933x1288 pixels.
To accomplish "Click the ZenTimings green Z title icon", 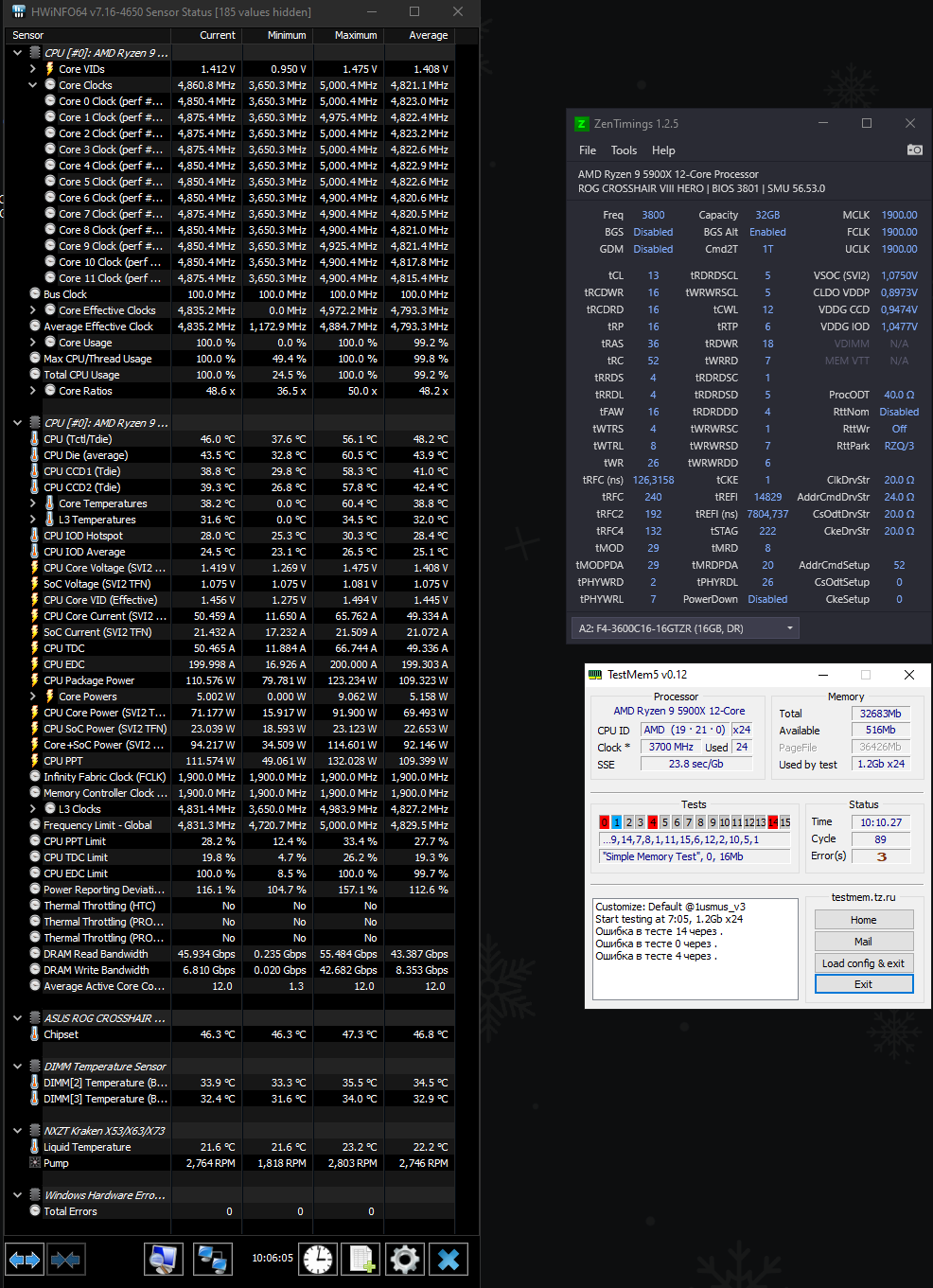I will coord(582,124).
